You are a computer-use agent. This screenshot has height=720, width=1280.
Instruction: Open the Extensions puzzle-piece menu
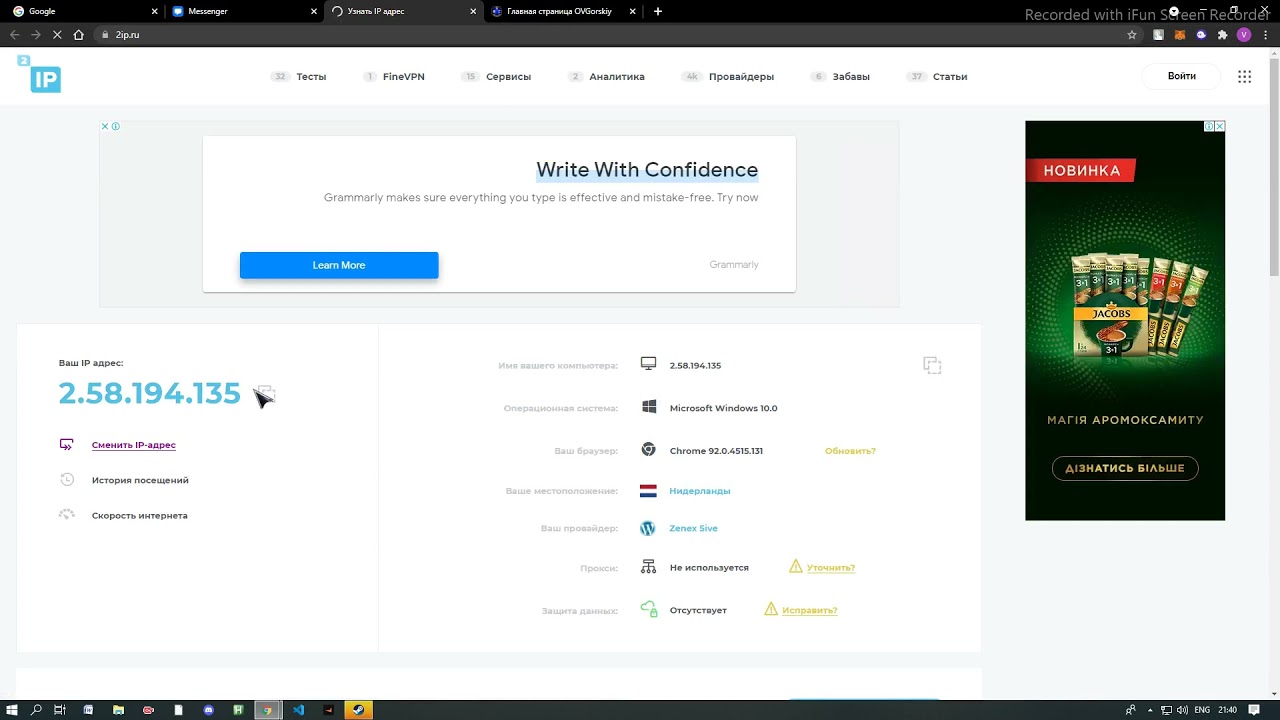click(x=1222, y=34)
